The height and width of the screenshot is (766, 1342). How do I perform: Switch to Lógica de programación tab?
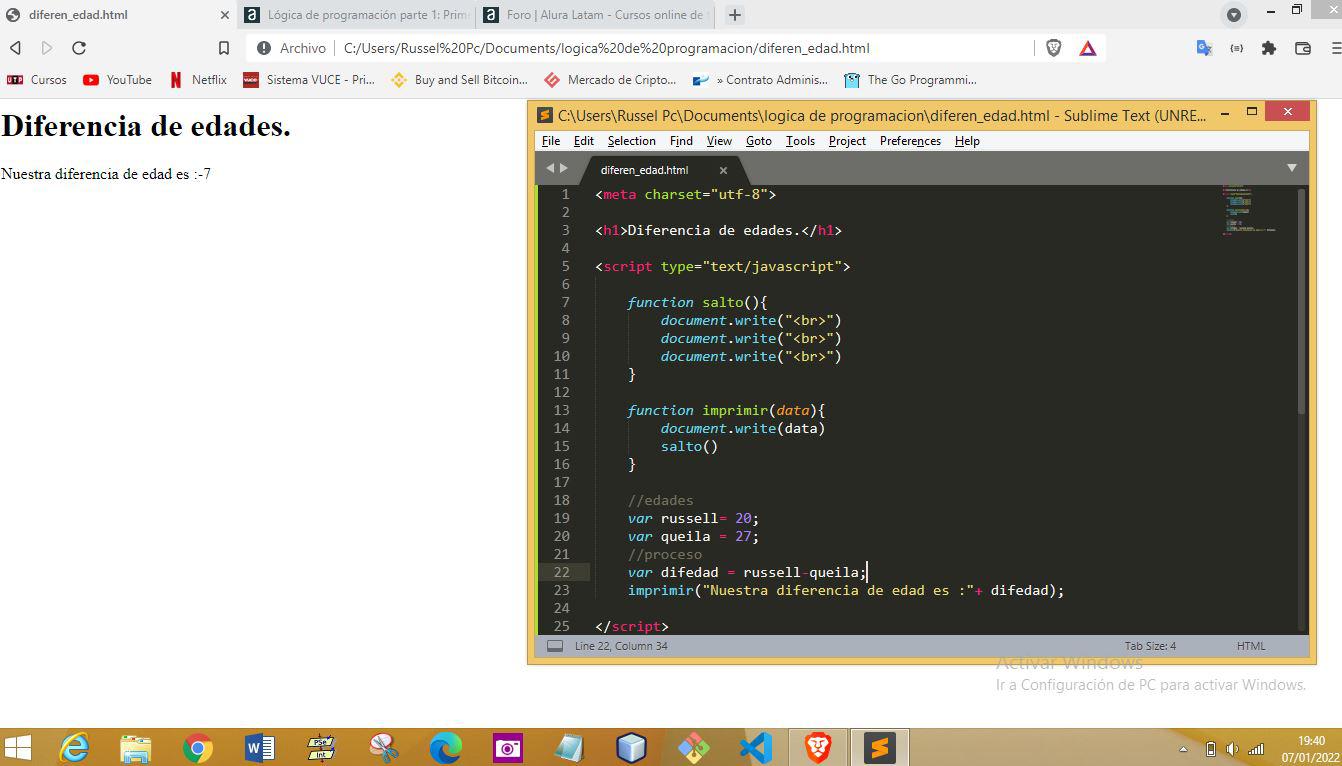pyautogui.click(x=357, y=15)
